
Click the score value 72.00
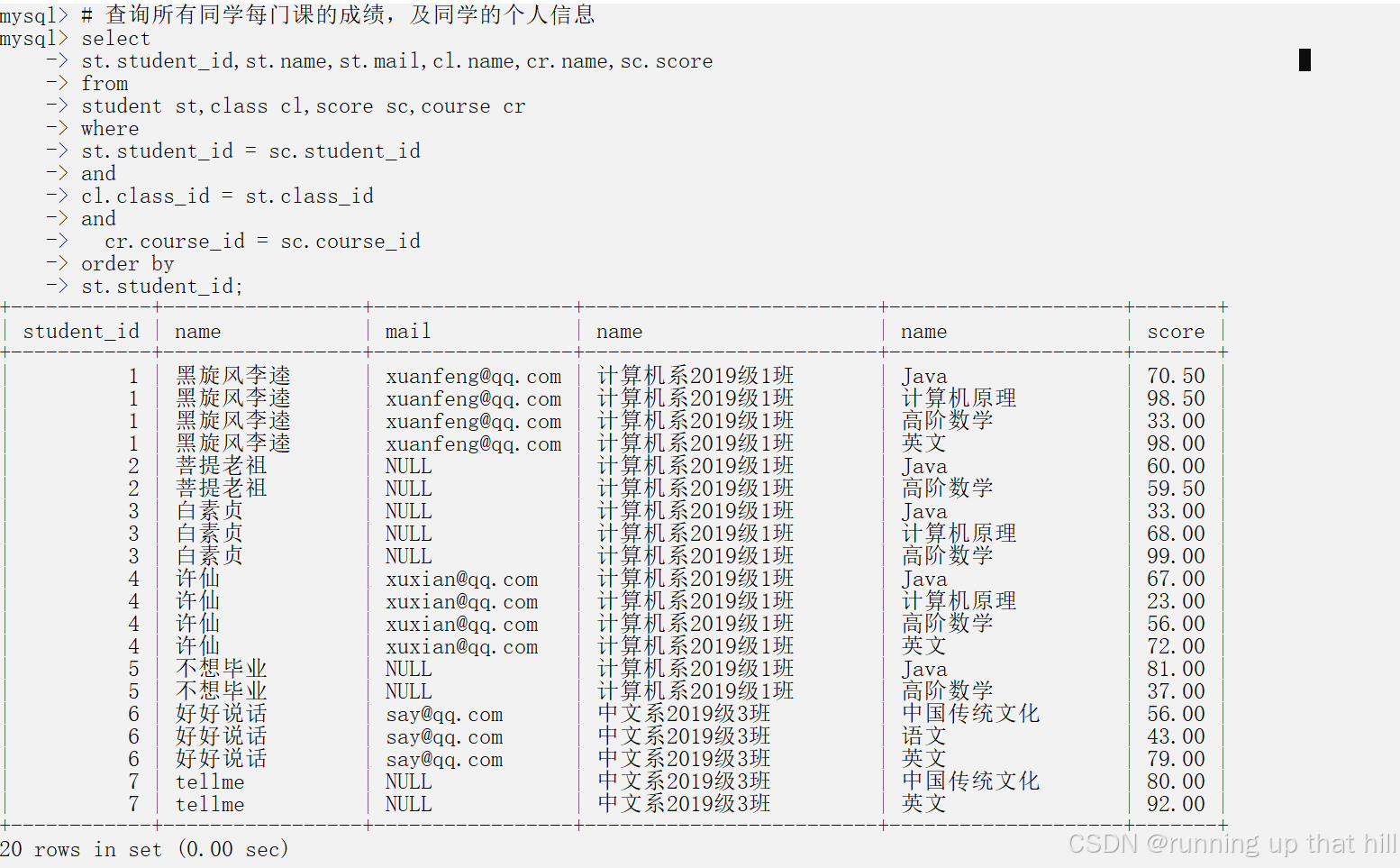coord(1176,646)
